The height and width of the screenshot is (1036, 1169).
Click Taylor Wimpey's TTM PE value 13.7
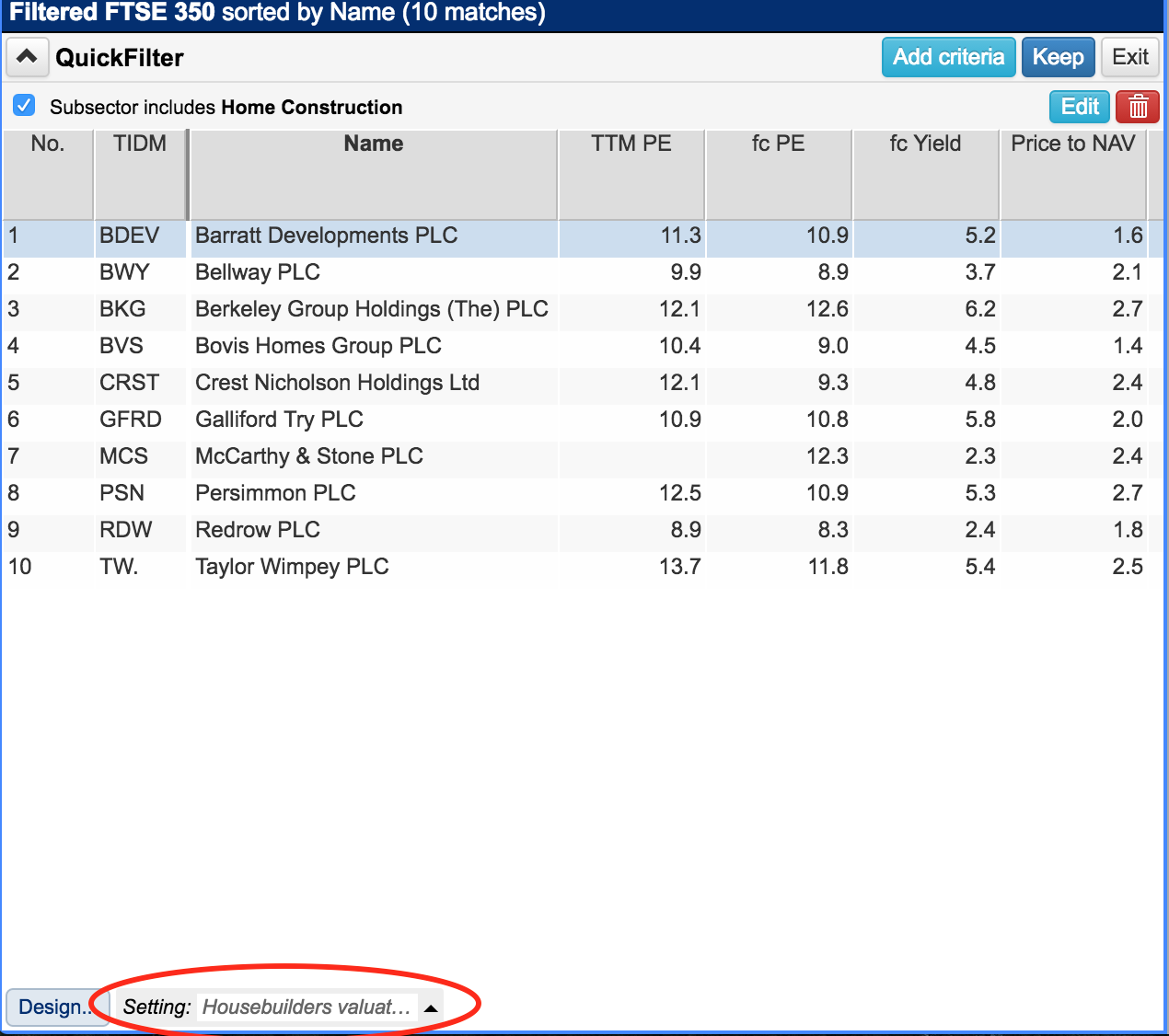click(680, 567)
